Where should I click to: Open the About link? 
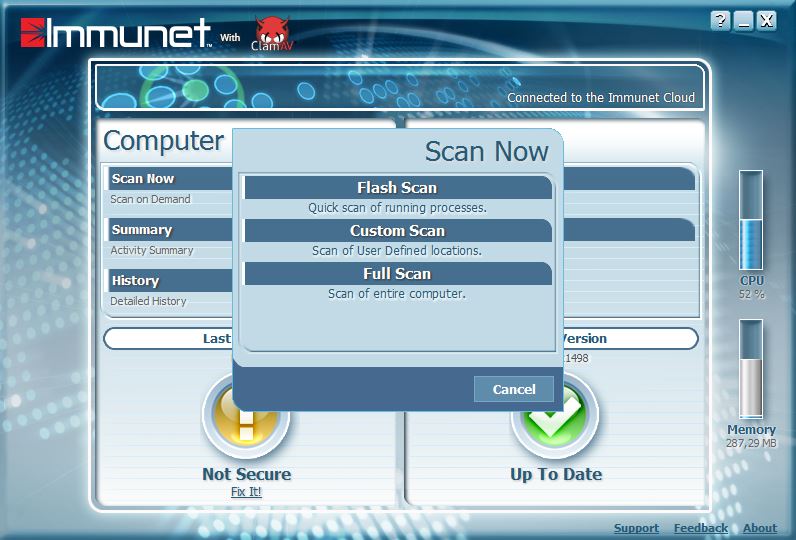tap(760, 528)
